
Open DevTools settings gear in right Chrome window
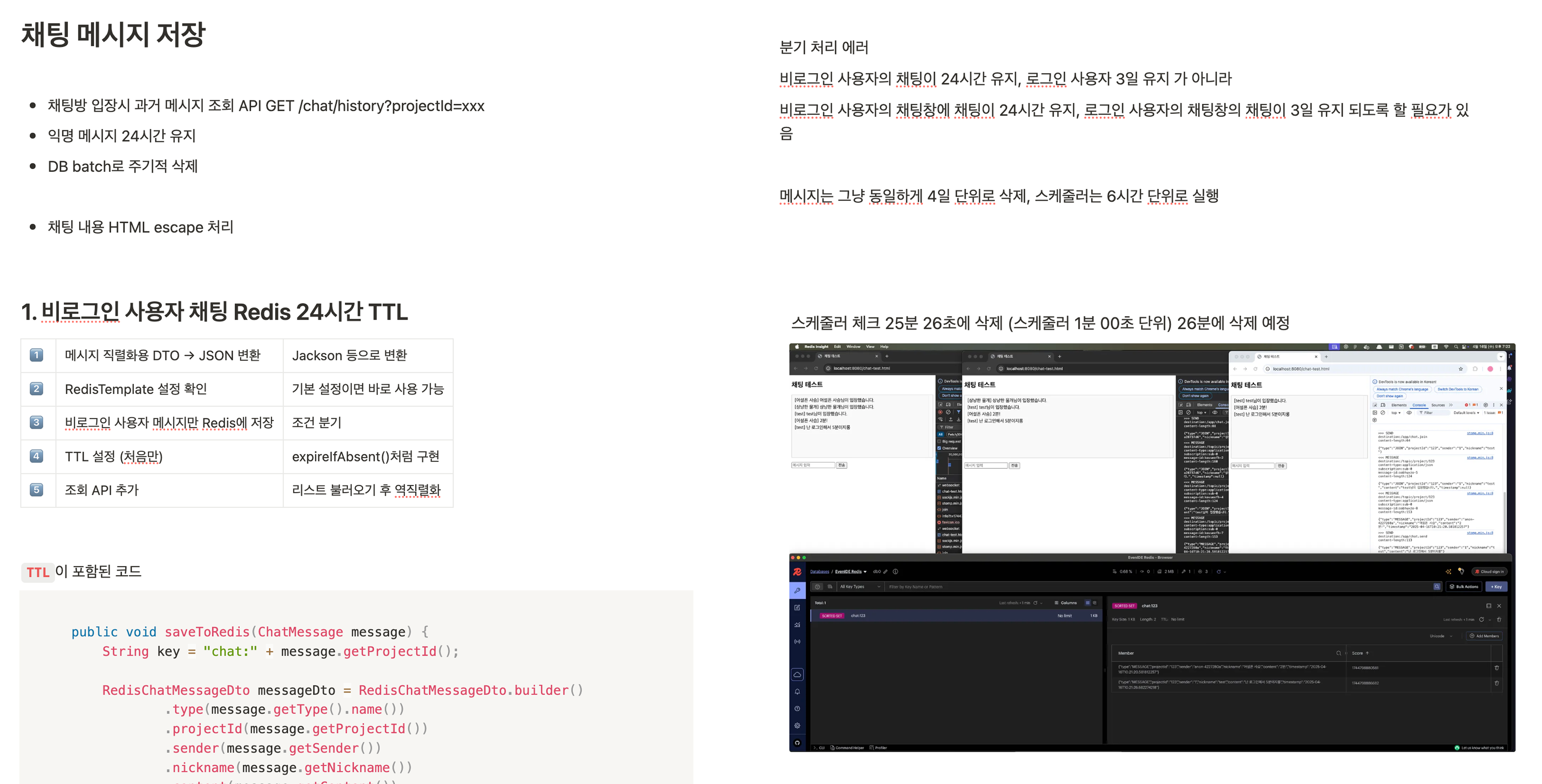tap(1485, 405)
